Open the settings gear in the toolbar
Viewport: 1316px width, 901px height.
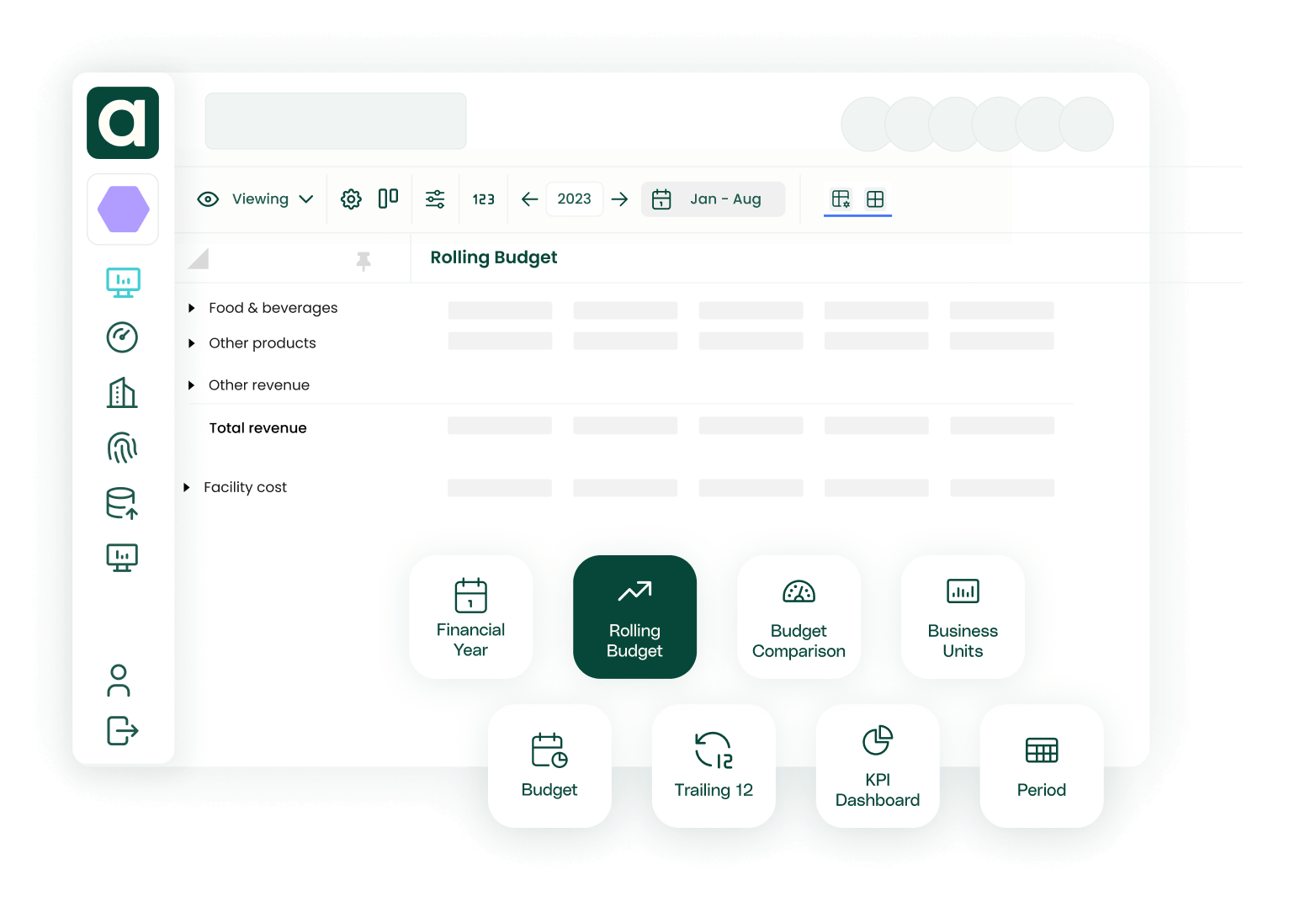(351, 199)
